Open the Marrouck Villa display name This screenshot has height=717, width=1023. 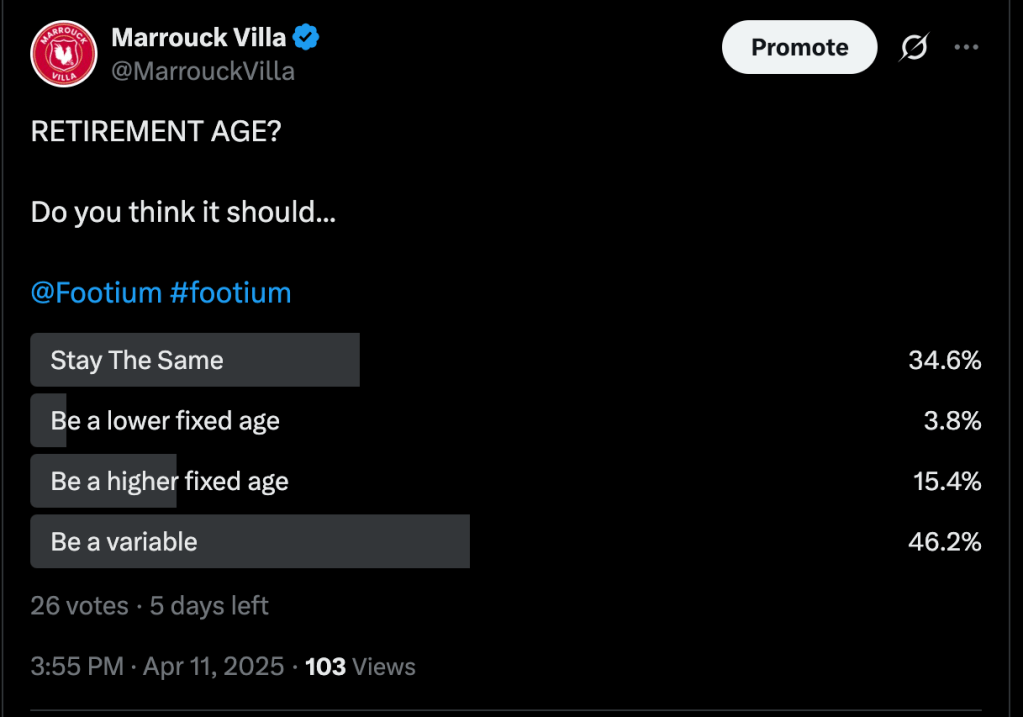pos(198,38)
